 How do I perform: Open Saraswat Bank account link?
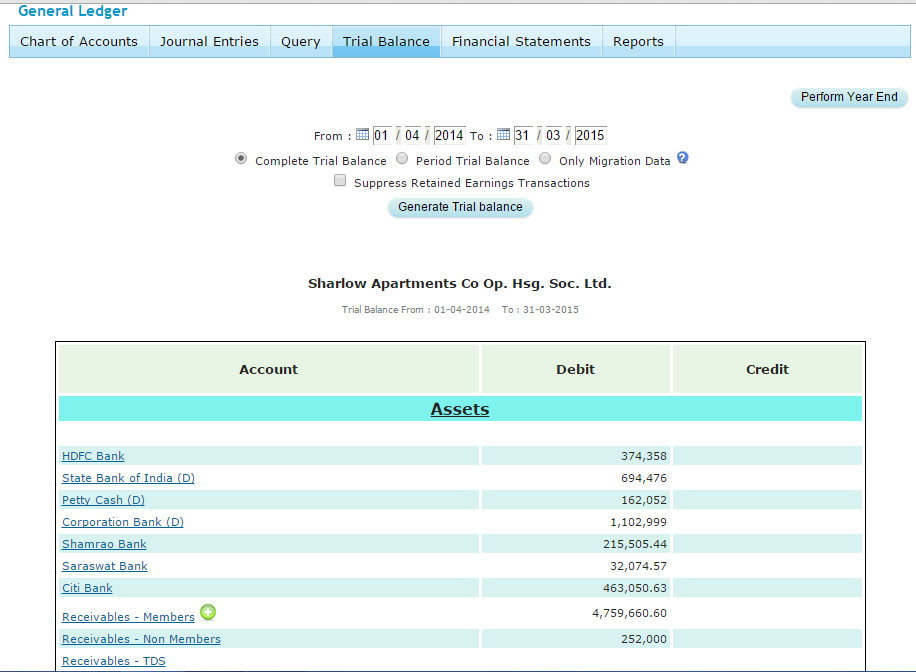tap(105, 566)
